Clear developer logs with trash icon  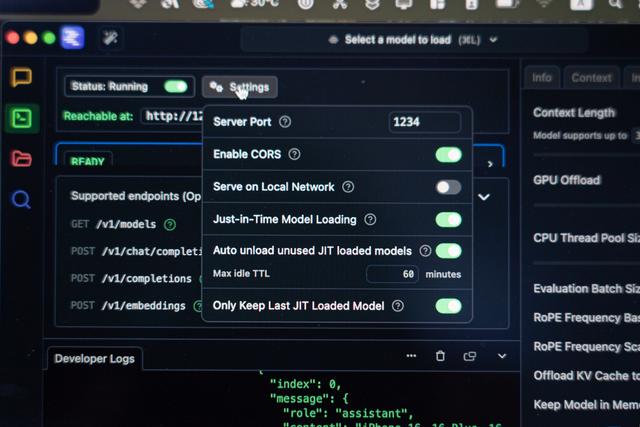point(440,356)
